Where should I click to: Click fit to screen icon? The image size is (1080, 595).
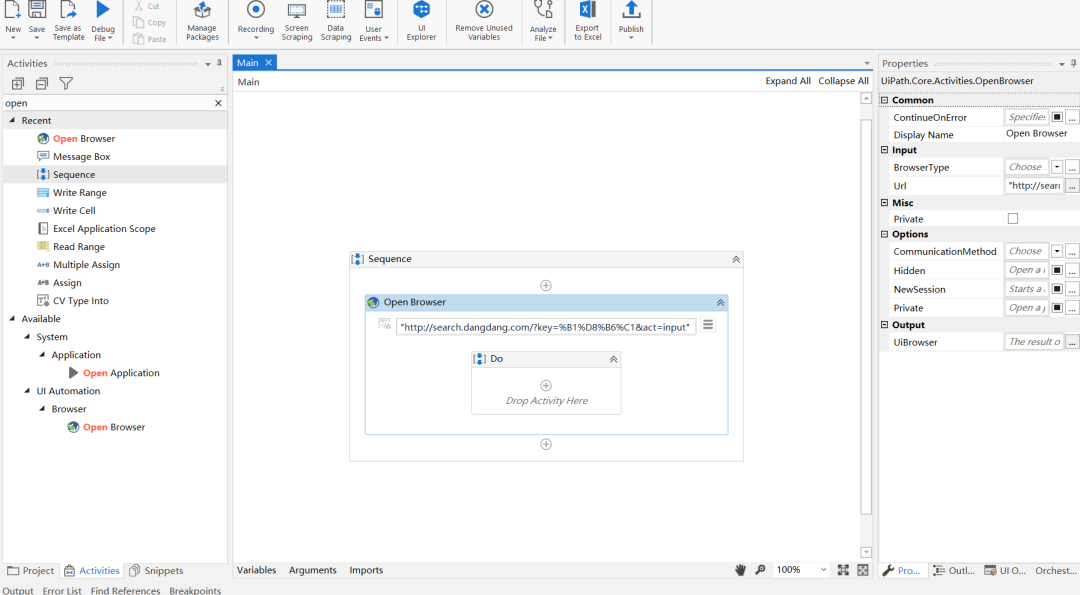tap(843, 570)
